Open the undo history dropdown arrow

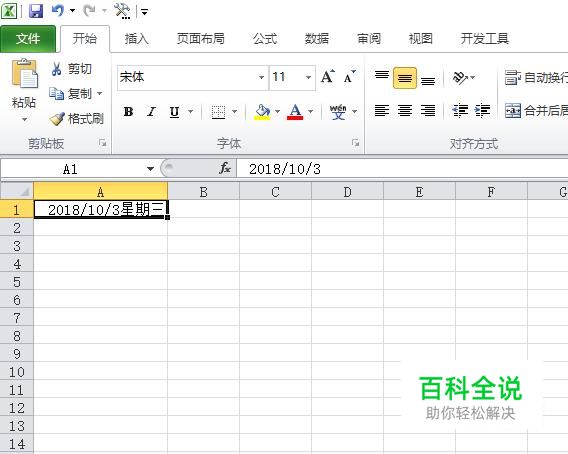[x=72, y=11]
